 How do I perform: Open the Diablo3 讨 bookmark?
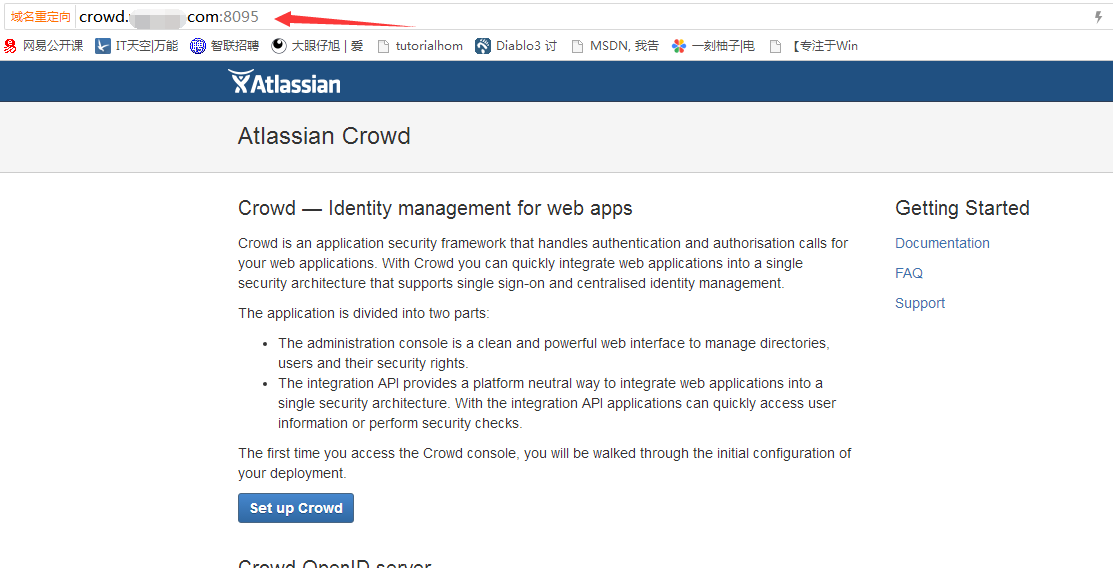click(x=516, y=46)
